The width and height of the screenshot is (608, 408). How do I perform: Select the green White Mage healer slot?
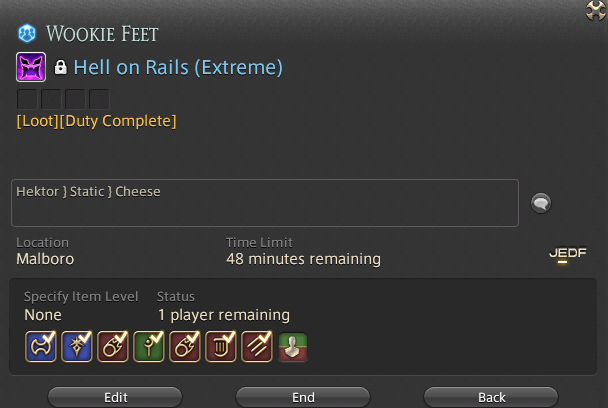click(149, 346)
